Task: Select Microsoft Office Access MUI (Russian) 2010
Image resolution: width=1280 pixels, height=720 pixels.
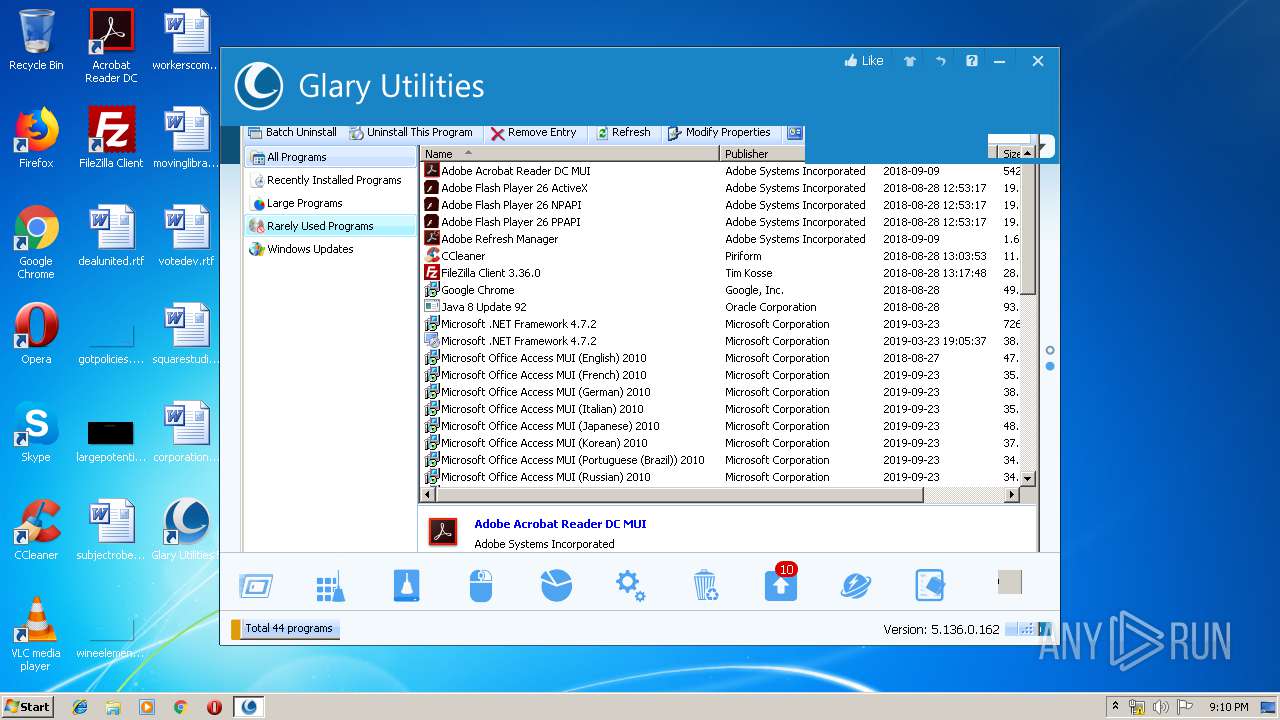Action: point(721,477)
